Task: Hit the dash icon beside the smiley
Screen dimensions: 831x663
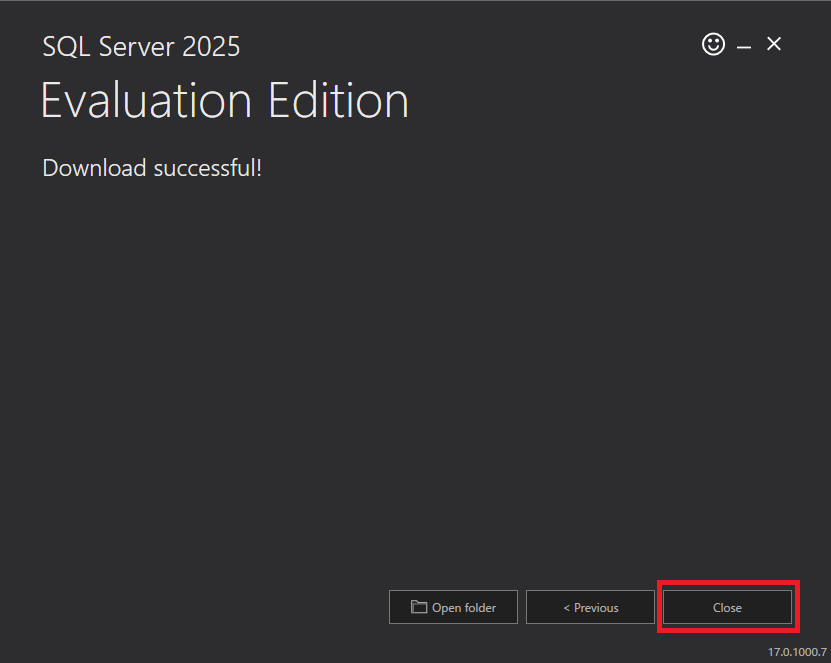Action: coord(744,47)
